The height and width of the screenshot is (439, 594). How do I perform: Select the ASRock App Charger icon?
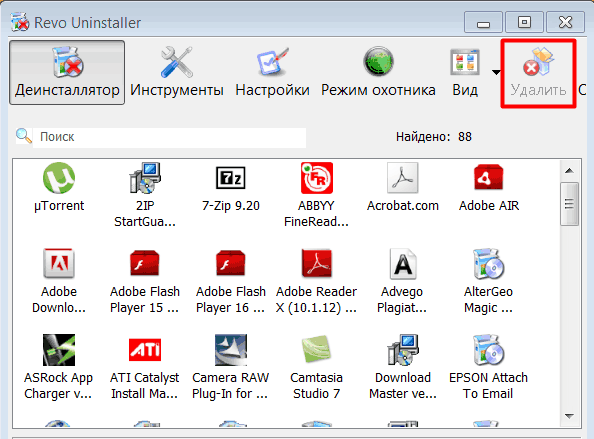[59, 350]
